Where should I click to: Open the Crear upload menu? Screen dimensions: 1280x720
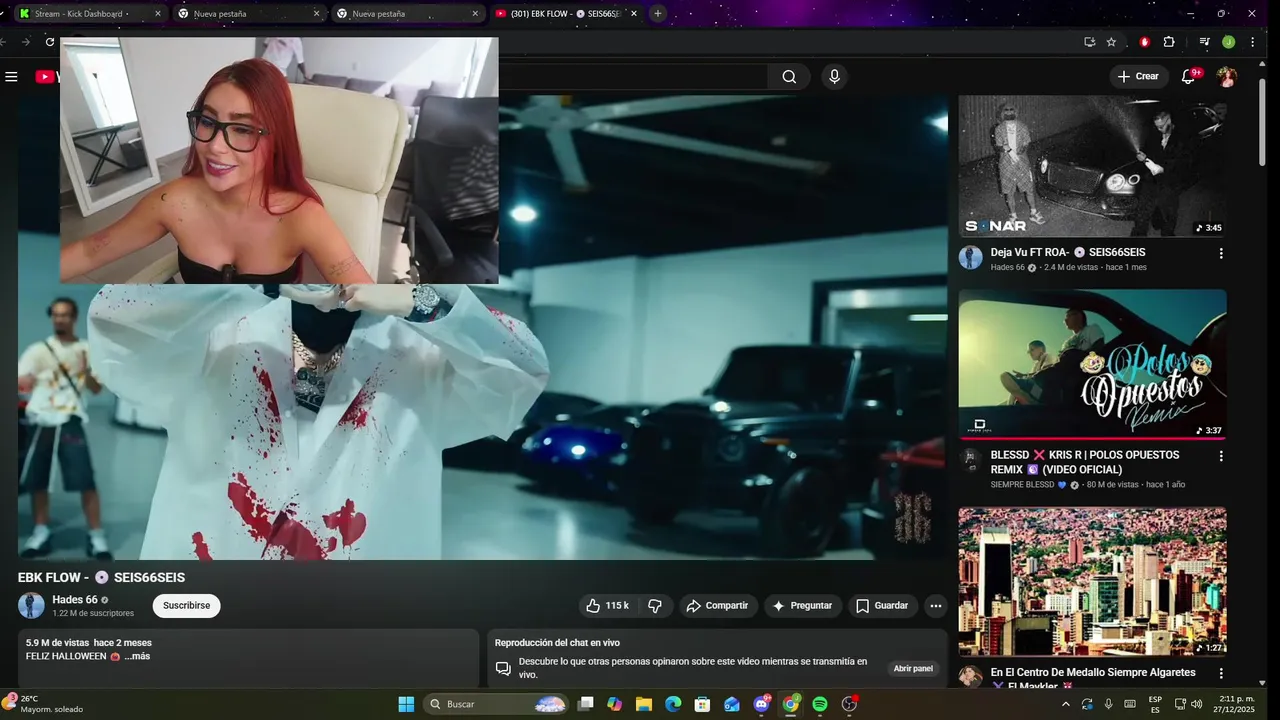(1138, 76)
